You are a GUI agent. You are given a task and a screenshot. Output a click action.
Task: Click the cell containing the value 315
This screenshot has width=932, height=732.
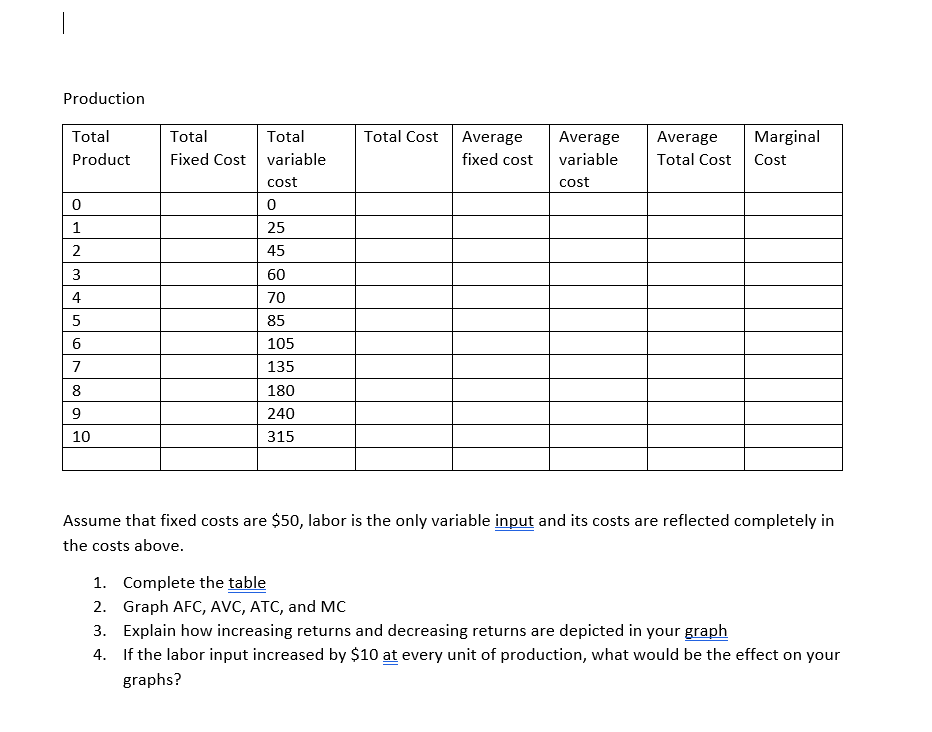click(280, 437)
